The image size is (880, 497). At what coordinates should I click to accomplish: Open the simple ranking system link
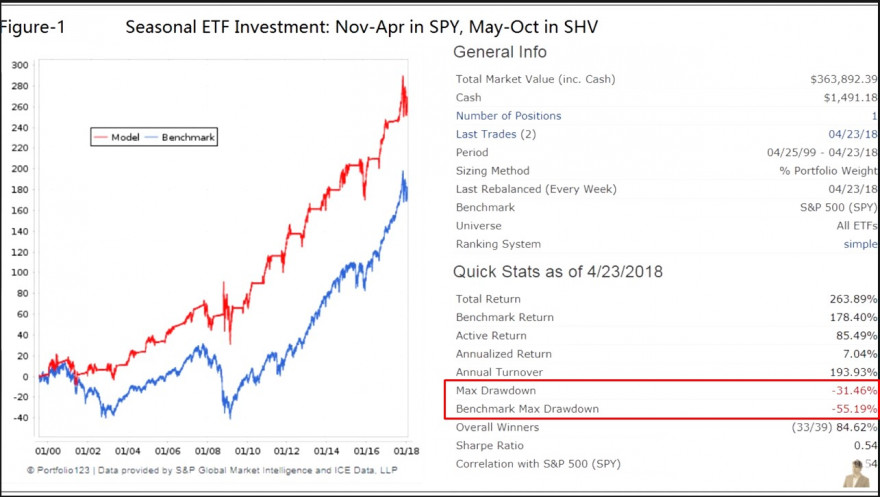(x=860, y=244)
